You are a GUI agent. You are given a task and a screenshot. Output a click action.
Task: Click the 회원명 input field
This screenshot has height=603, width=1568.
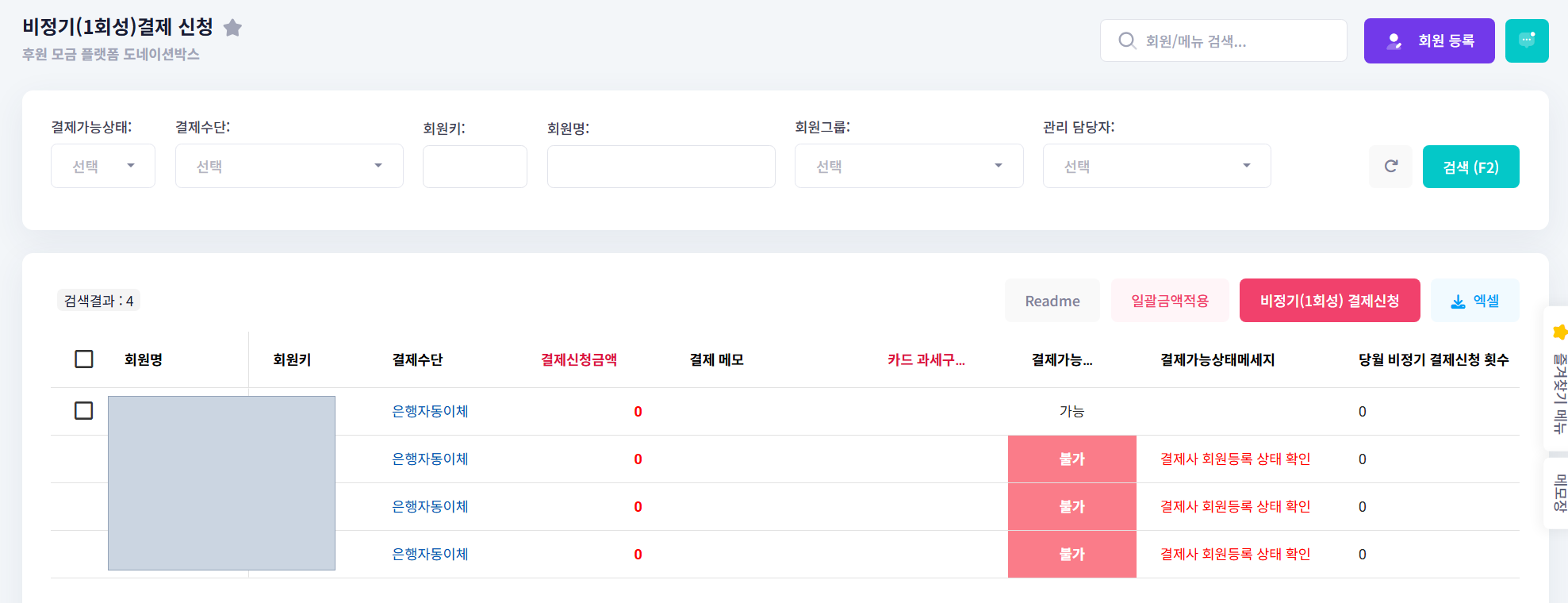pyautogui.click(x=661, y=167)
